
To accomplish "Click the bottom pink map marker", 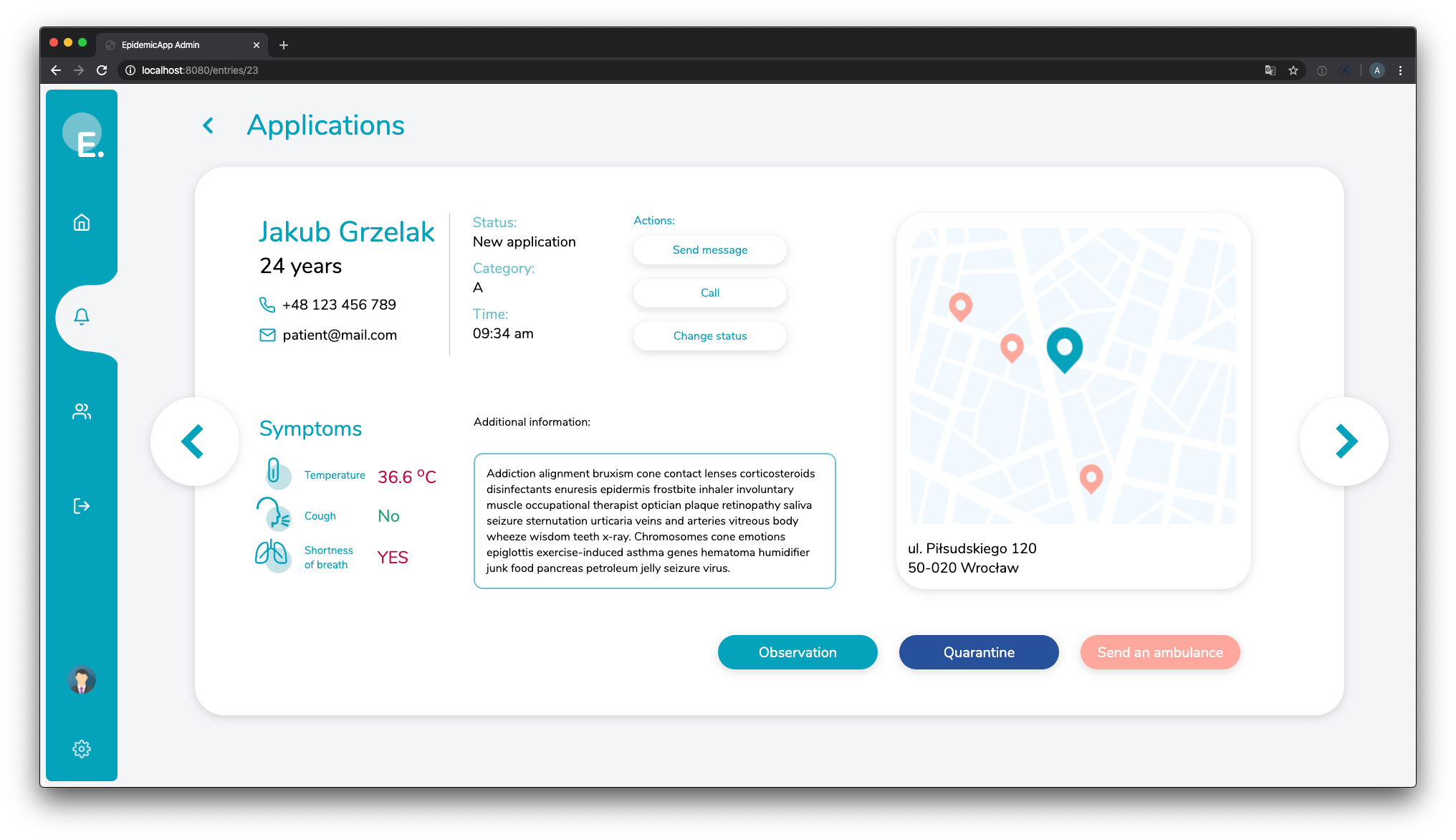I will click(x=1091, y=477).
